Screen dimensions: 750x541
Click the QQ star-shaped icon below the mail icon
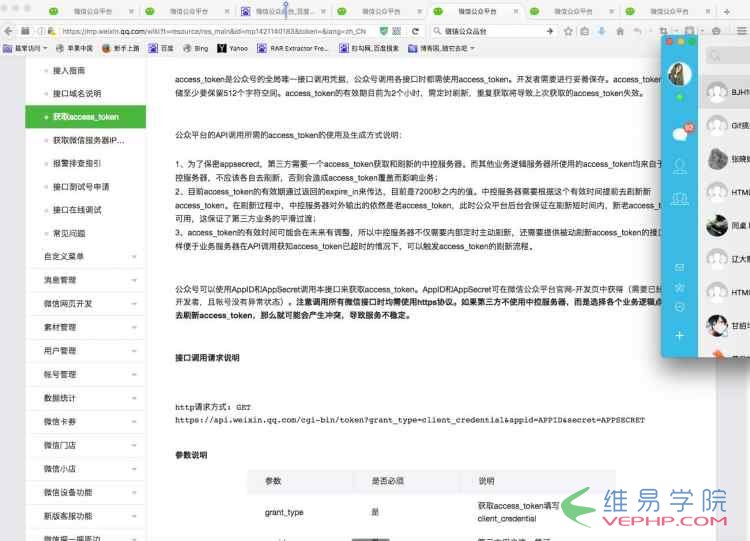679,287
